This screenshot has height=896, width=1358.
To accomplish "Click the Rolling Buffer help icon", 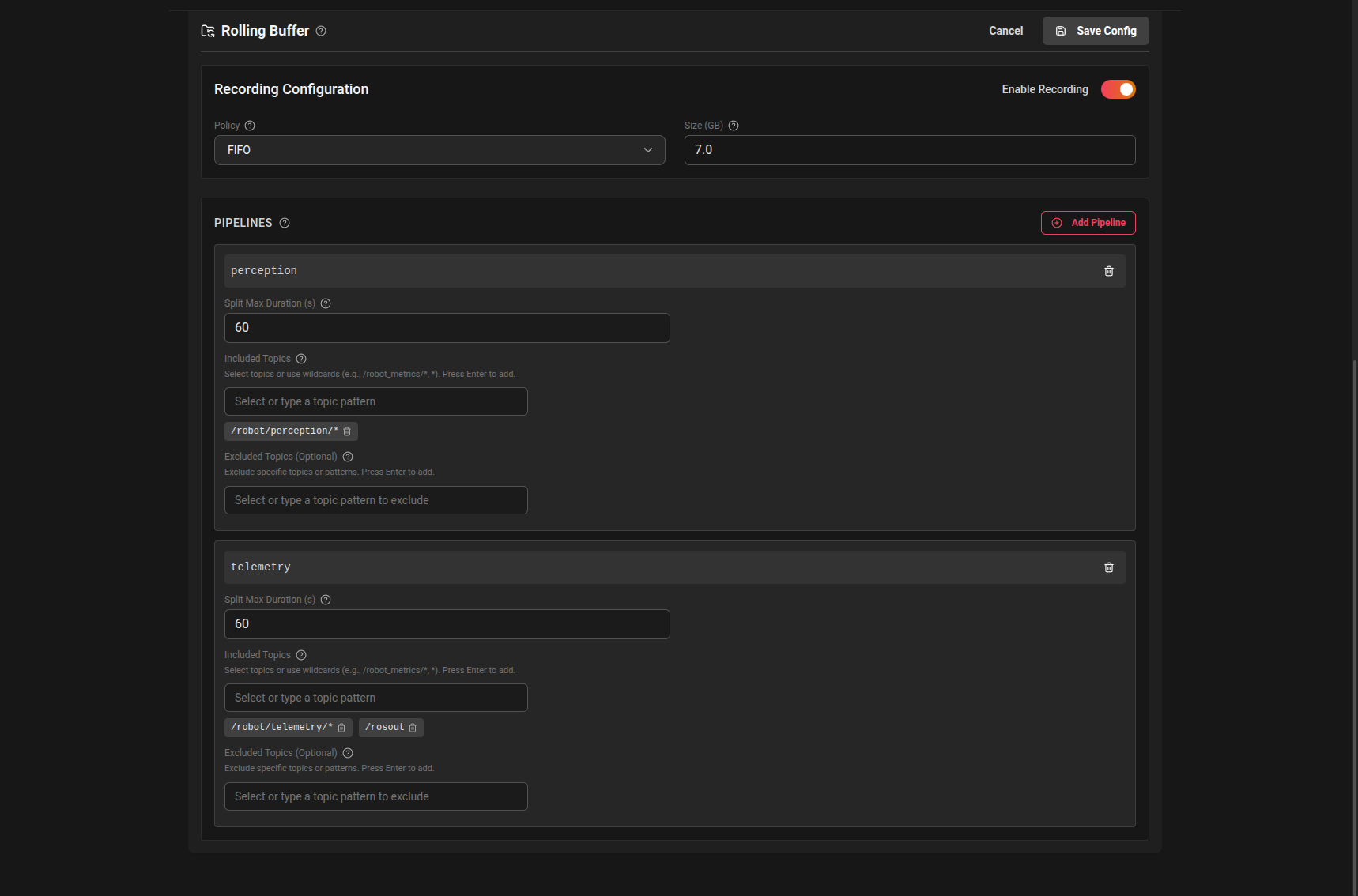I will 321,31.
